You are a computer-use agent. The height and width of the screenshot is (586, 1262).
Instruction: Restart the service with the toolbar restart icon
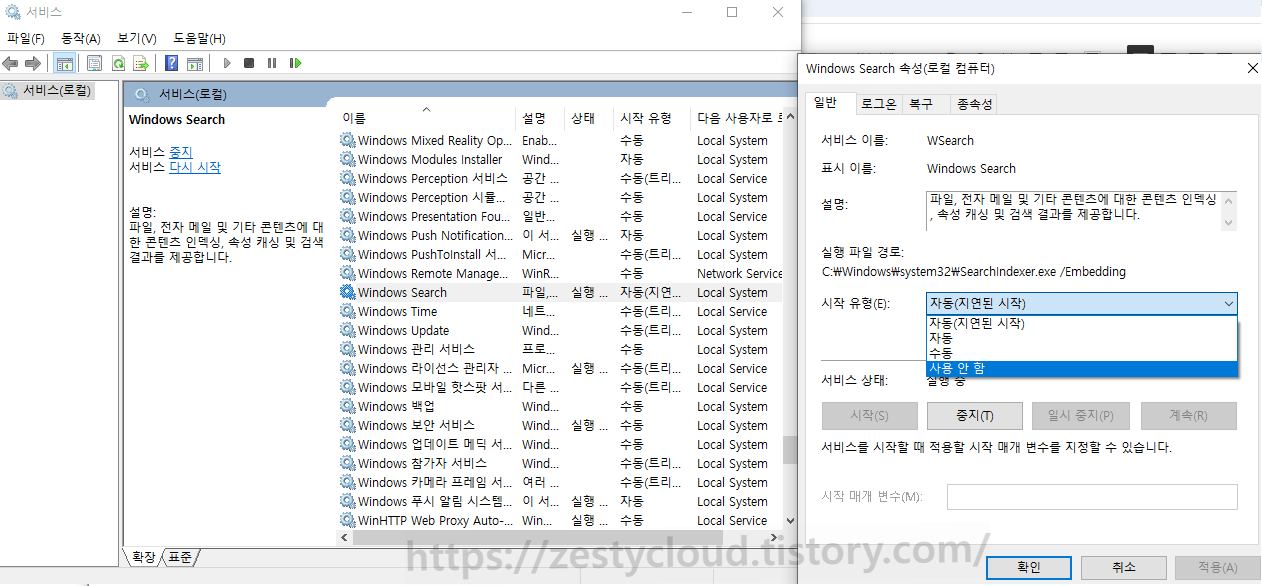tap(295, 63)
